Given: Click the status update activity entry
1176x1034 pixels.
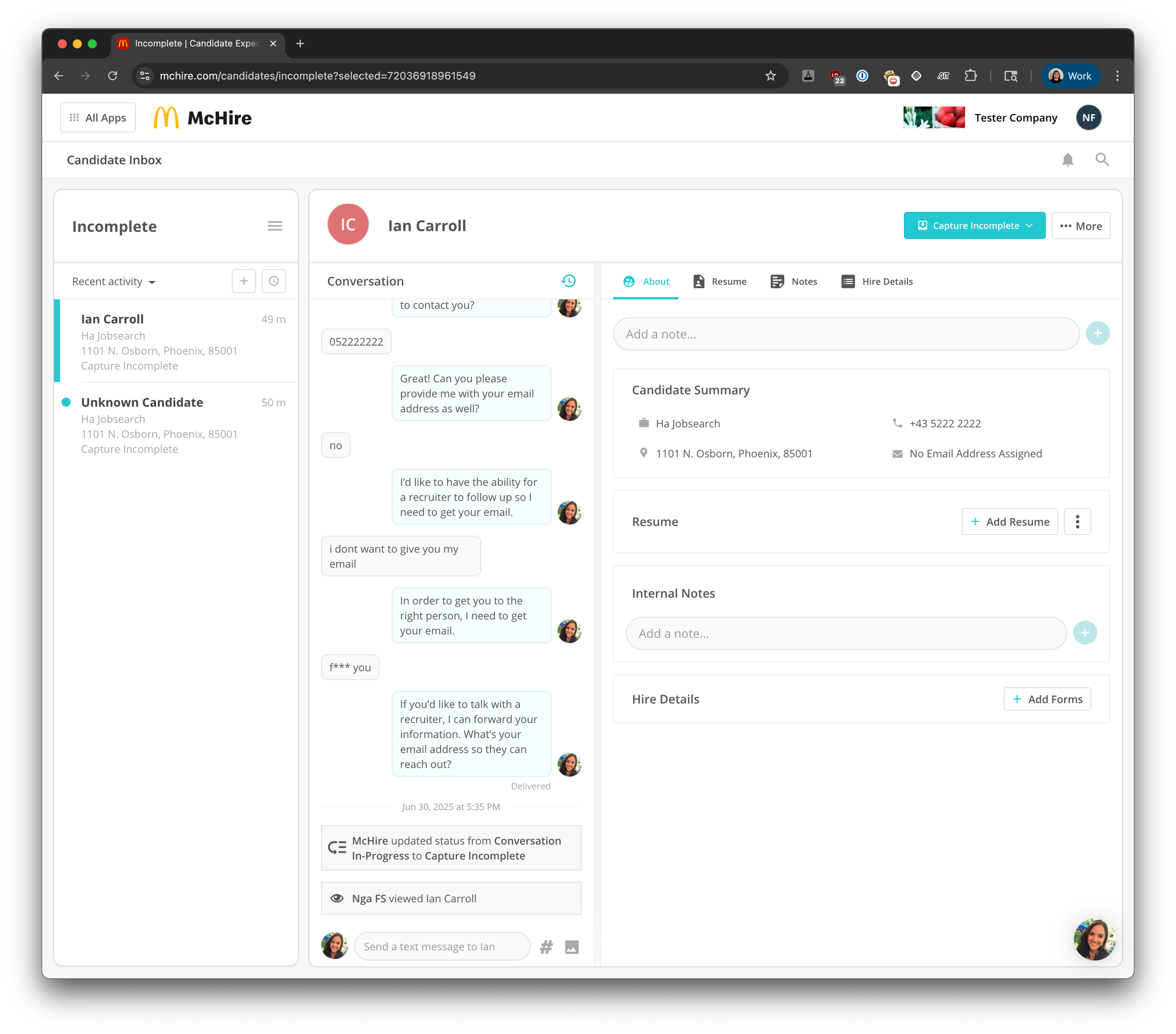Looking at the screenshot, I should pyautogui.click(x=451, y=848).
